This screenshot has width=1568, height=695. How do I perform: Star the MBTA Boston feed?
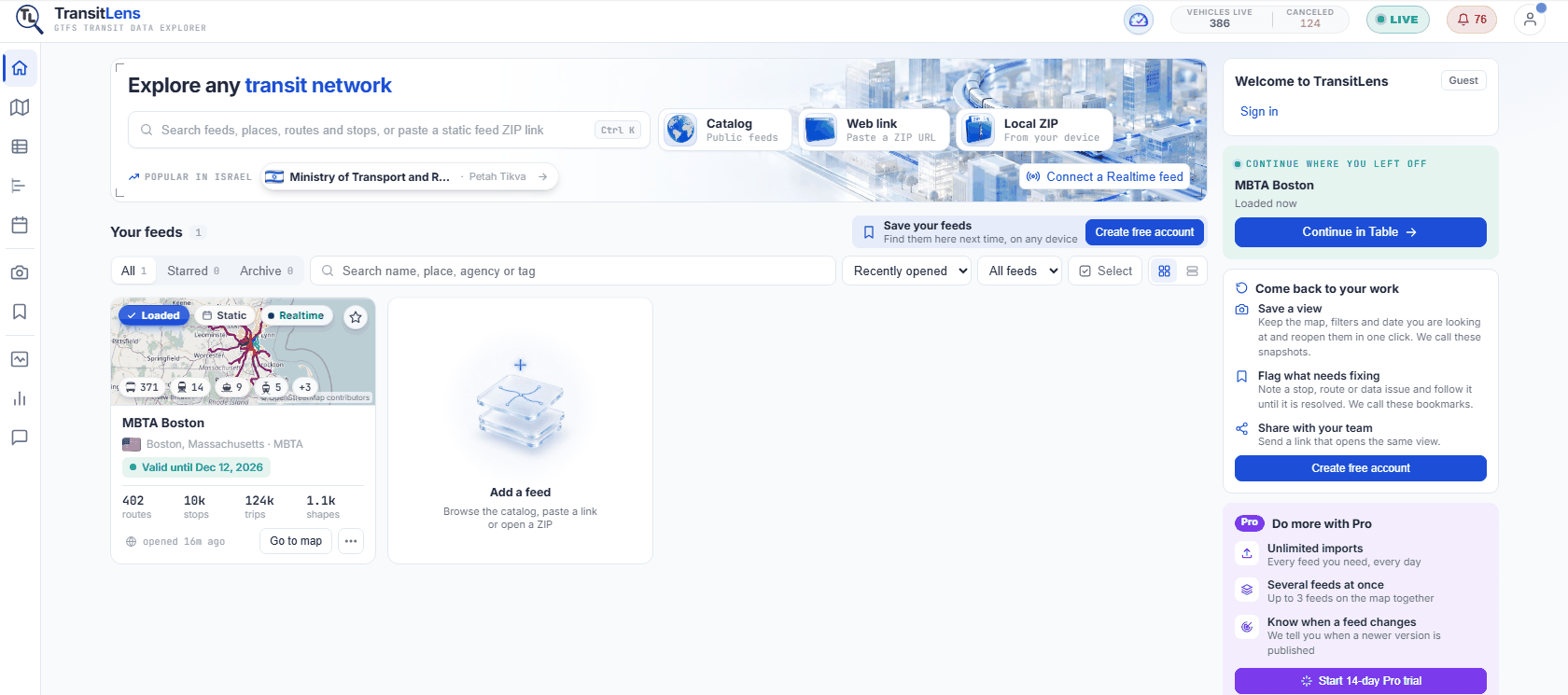click(356, 317)
